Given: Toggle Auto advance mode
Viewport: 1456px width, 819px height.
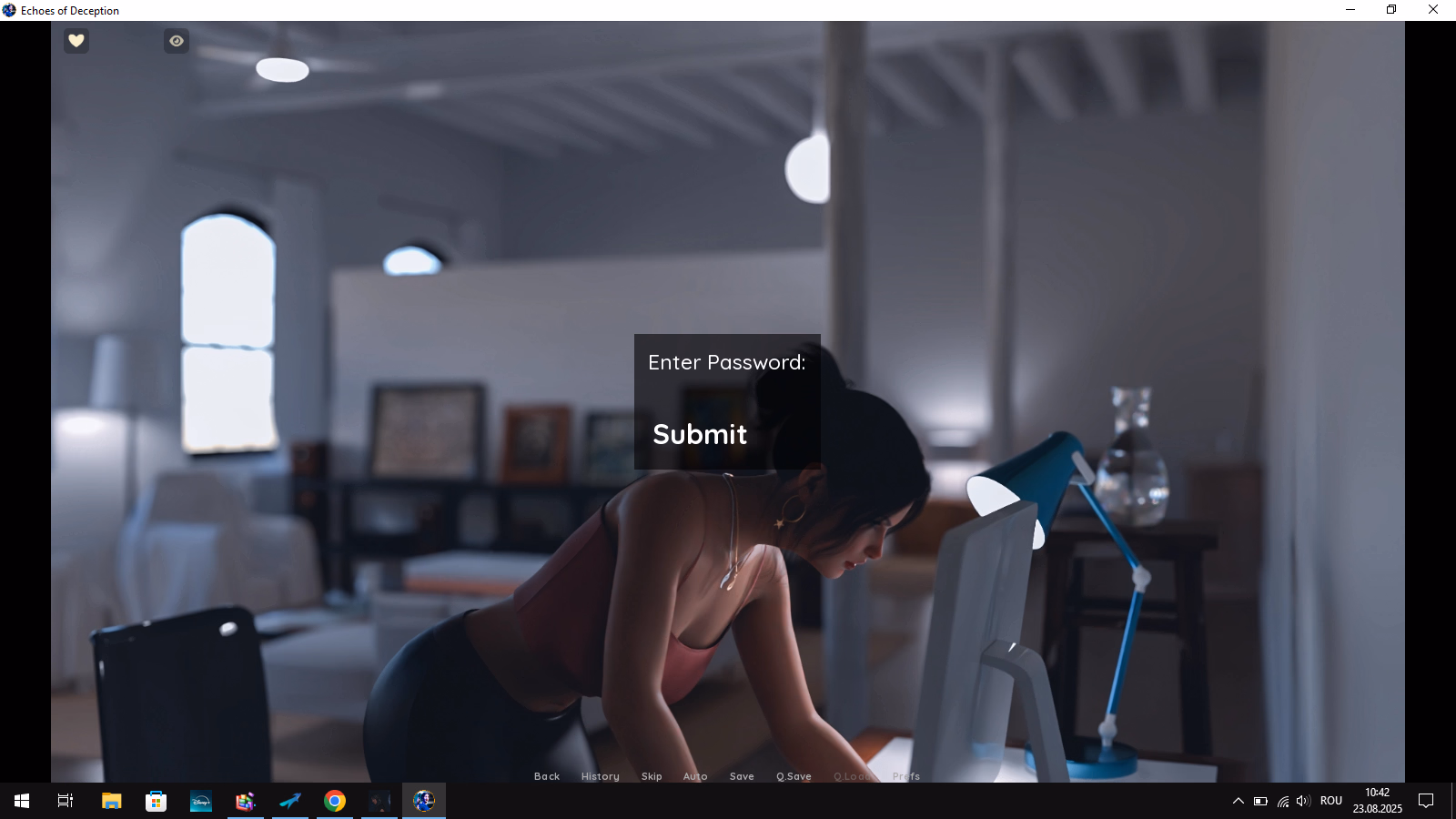Looking at the screenshot, I should 695,776.
